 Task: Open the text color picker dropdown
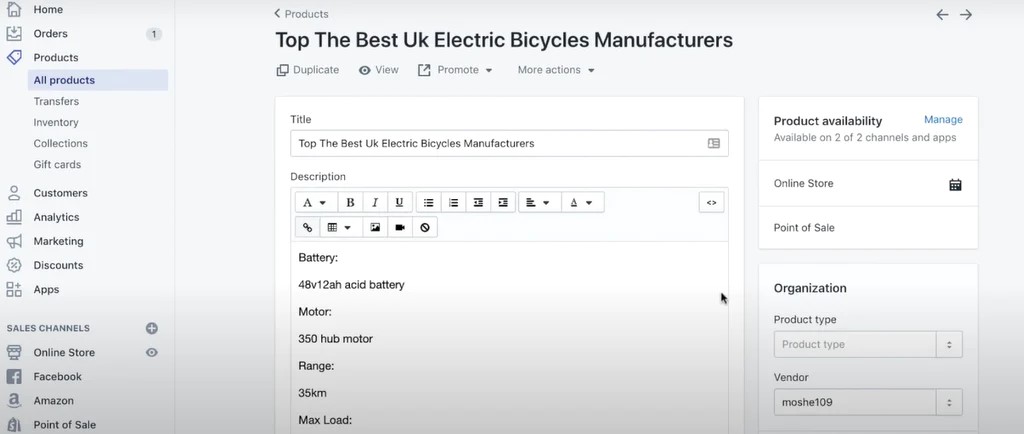click(581, 203)
